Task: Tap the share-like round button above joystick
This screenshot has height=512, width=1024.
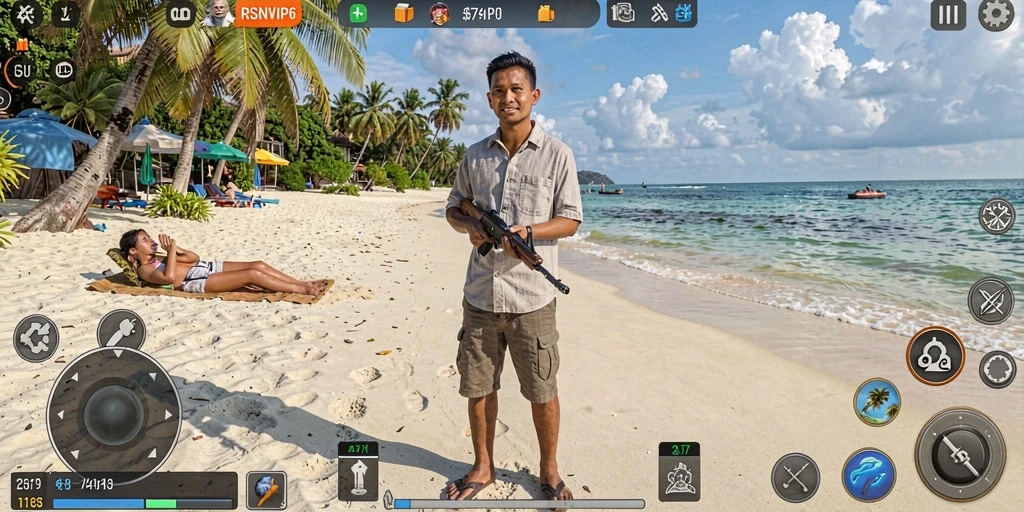Action: 36,338
